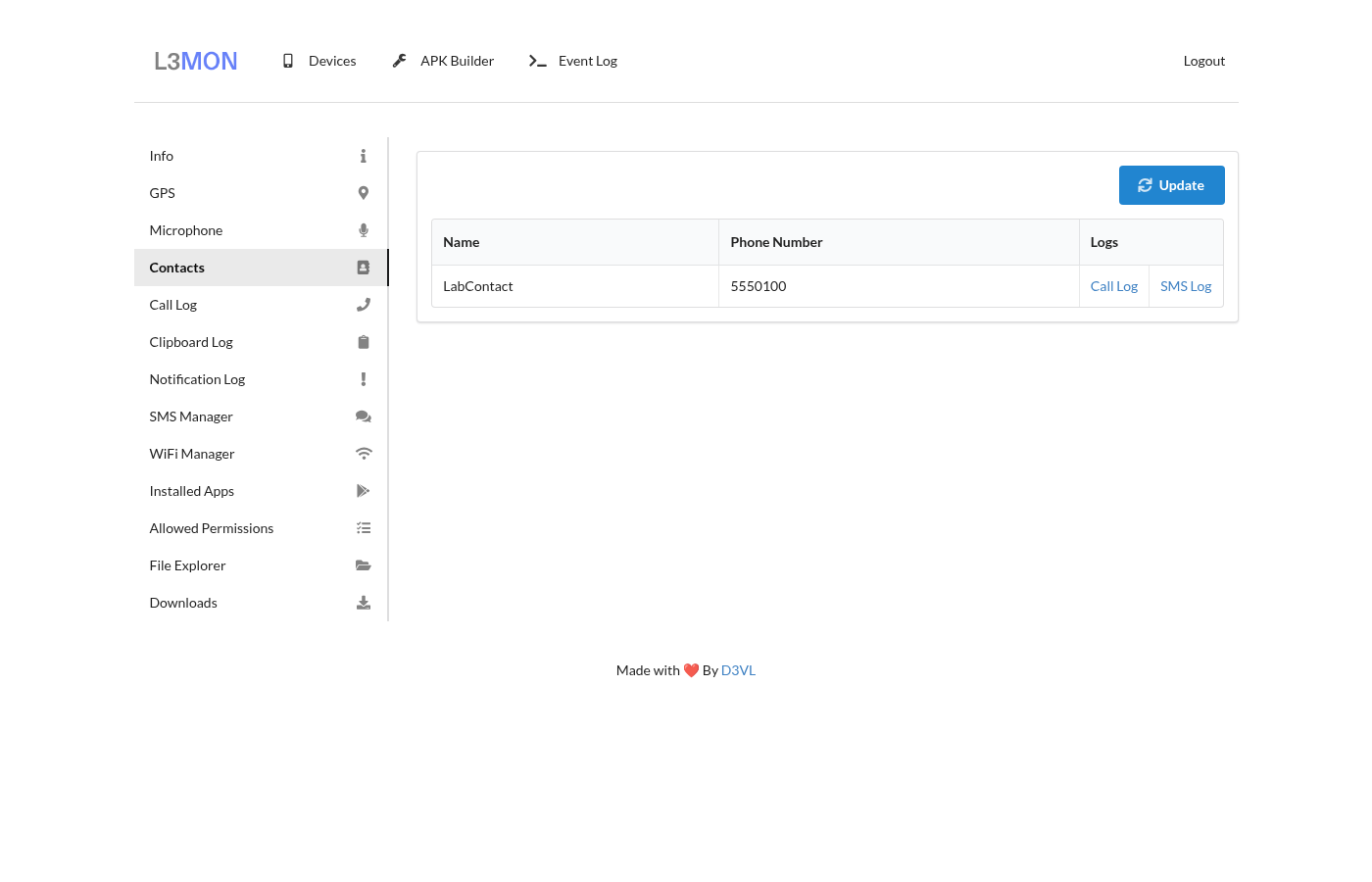This screenshot has height=882, width=1372.
Task: Click the phone number 5550100
Action: (759, 286)
